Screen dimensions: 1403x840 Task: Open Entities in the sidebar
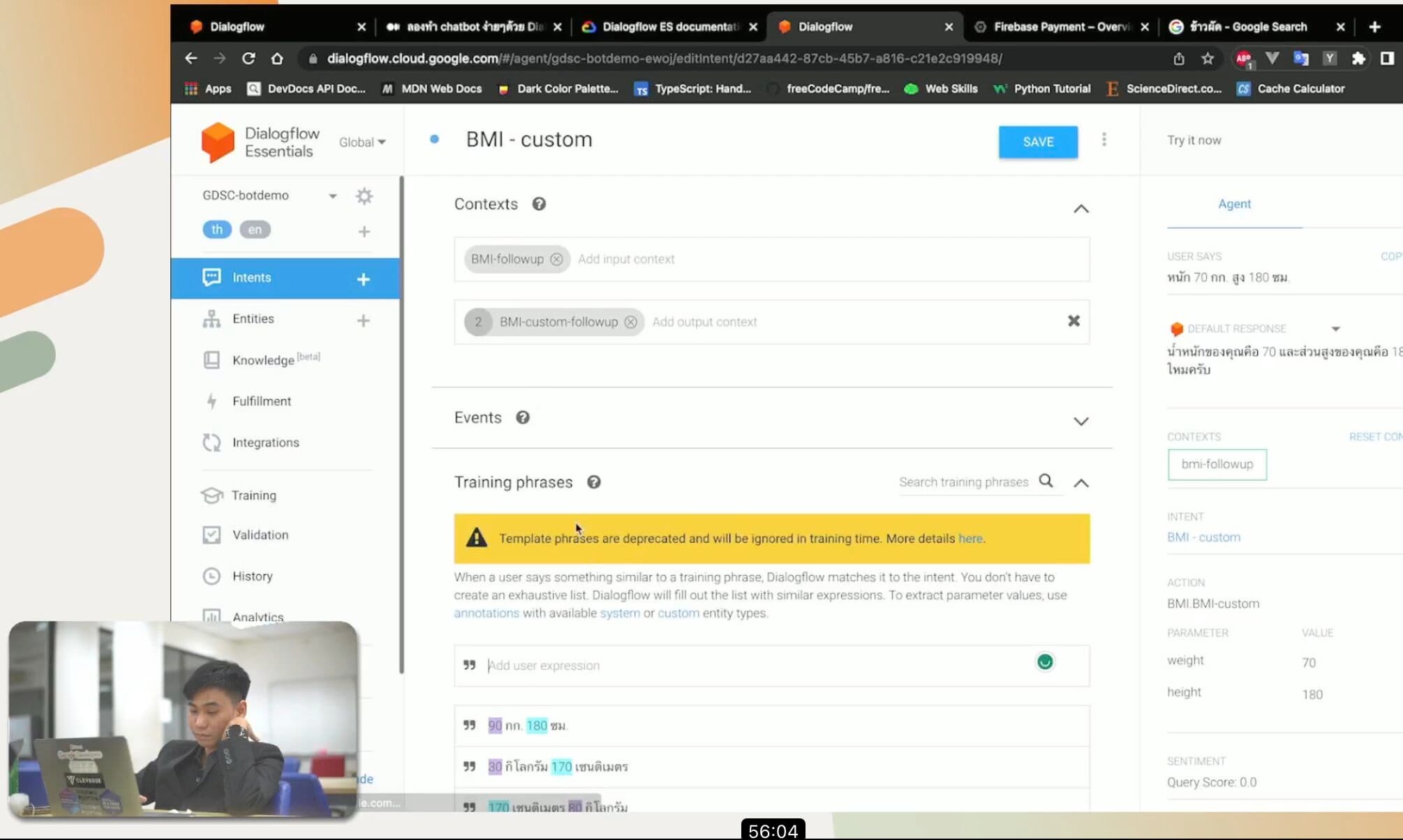253,319
